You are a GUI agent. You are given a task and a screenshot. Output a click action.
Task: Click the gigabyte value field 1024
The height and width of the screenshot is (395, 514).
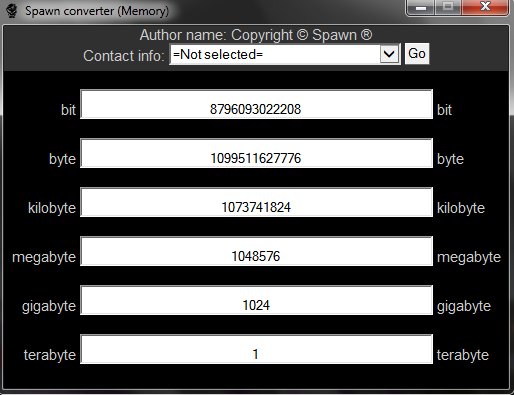[x=256, y=300]
